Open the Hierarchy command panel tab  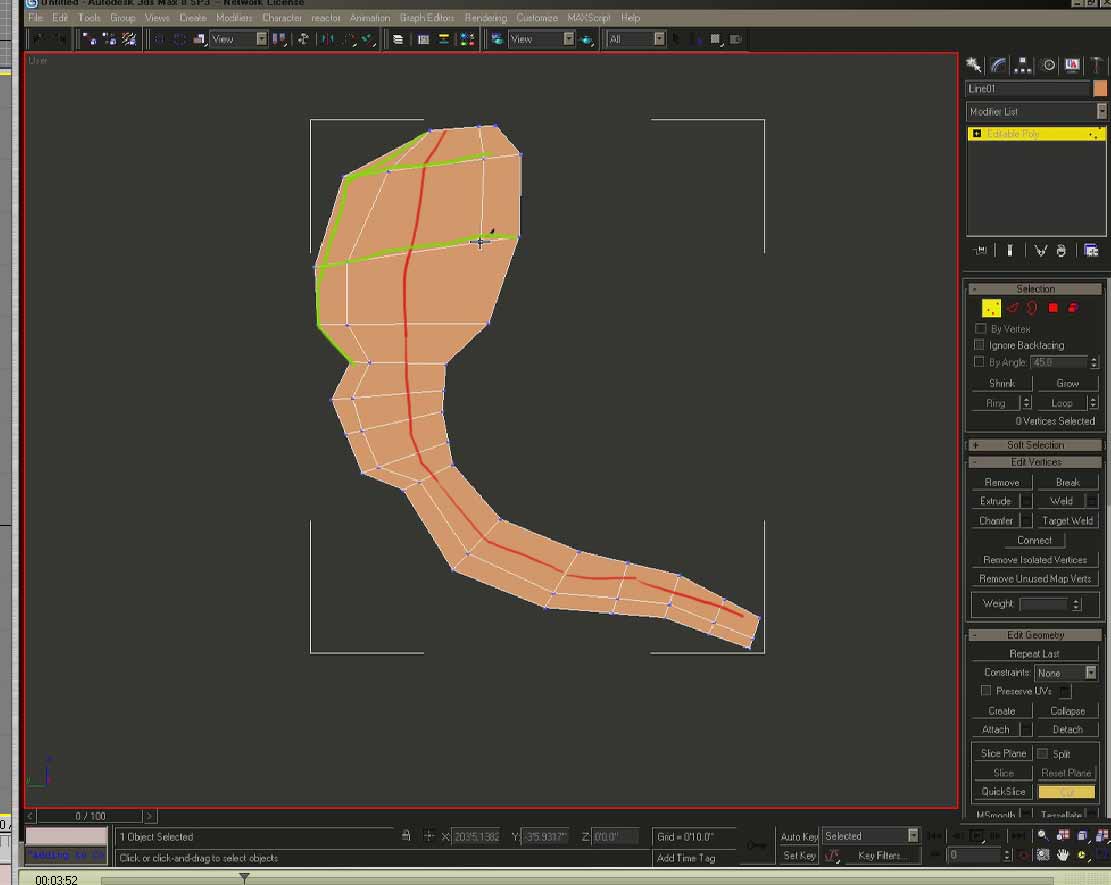(x=1023, y=65)
